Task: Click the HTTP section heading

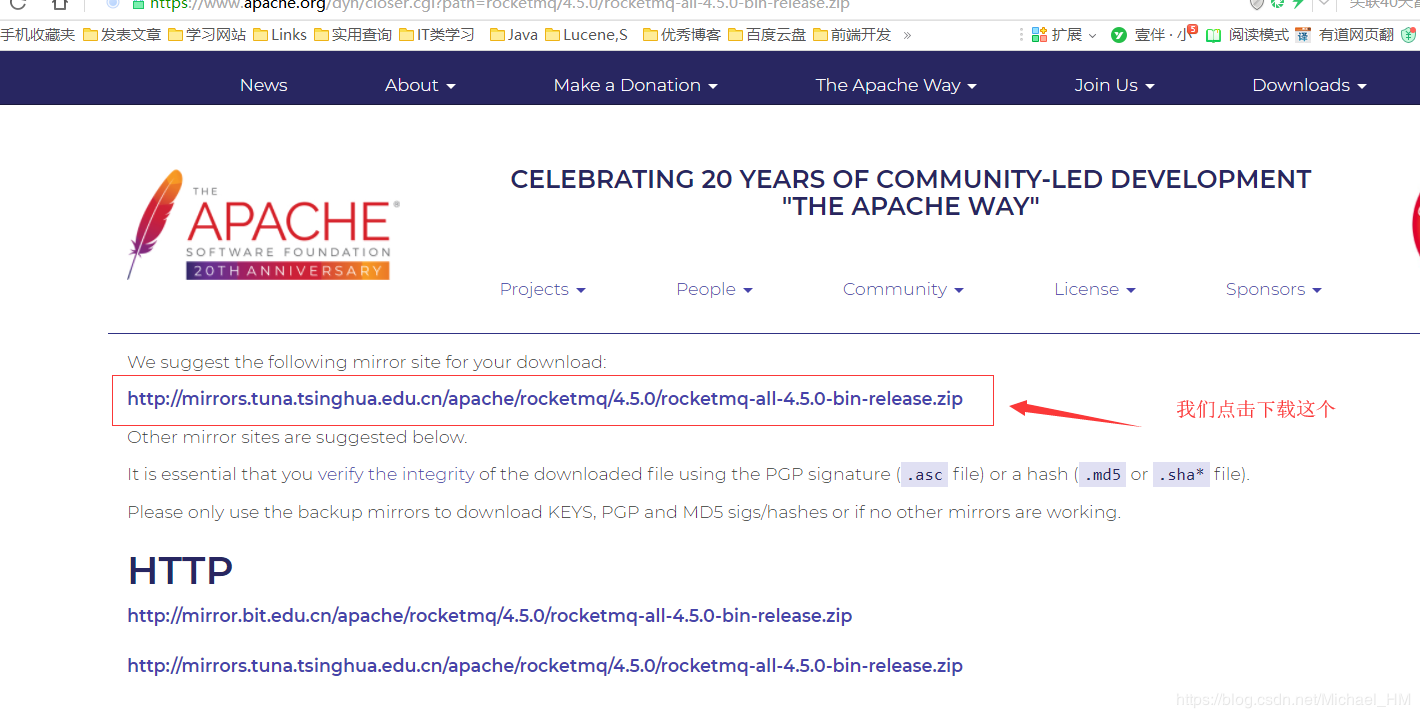Action: point(180,571)
